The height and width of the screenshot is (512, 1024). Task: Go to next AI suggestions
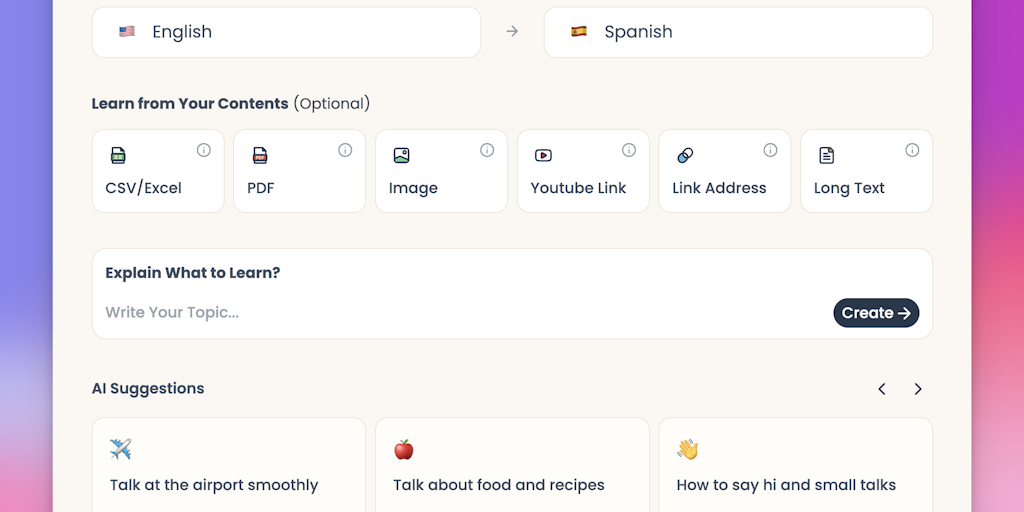(918, 389)
